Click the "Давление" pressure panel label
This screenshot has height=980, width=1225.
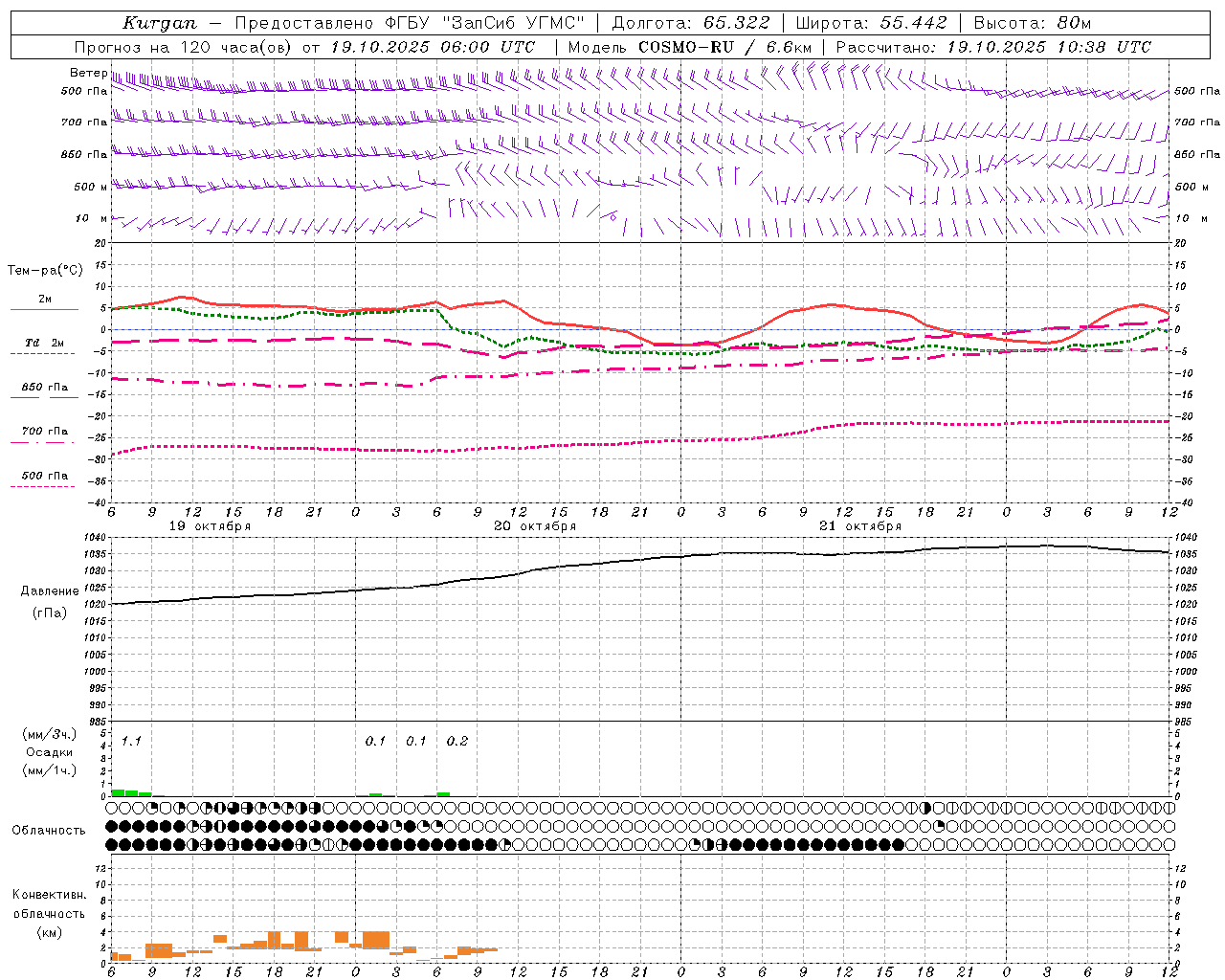pyautogui.click(x=49, y=591)
